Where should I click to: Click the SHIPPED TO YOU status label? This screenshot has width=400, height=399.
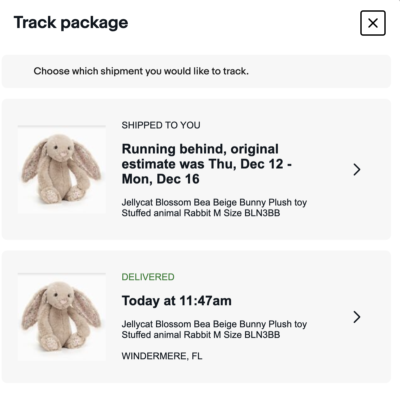(x=161, y=125)
